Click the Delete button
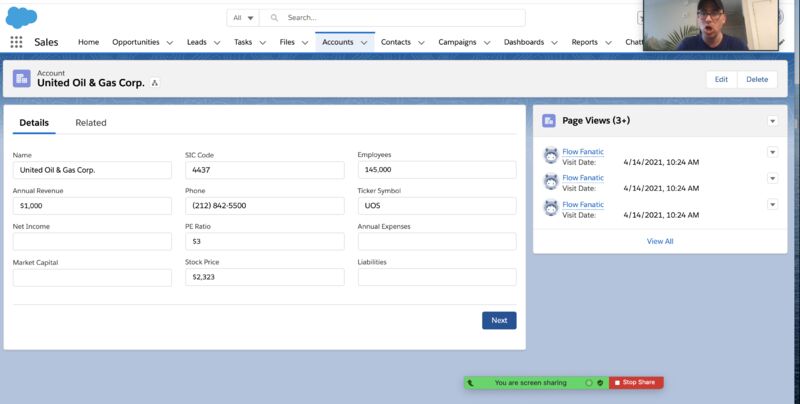This screenshot has width=800, height=404. tap(757, 79)
